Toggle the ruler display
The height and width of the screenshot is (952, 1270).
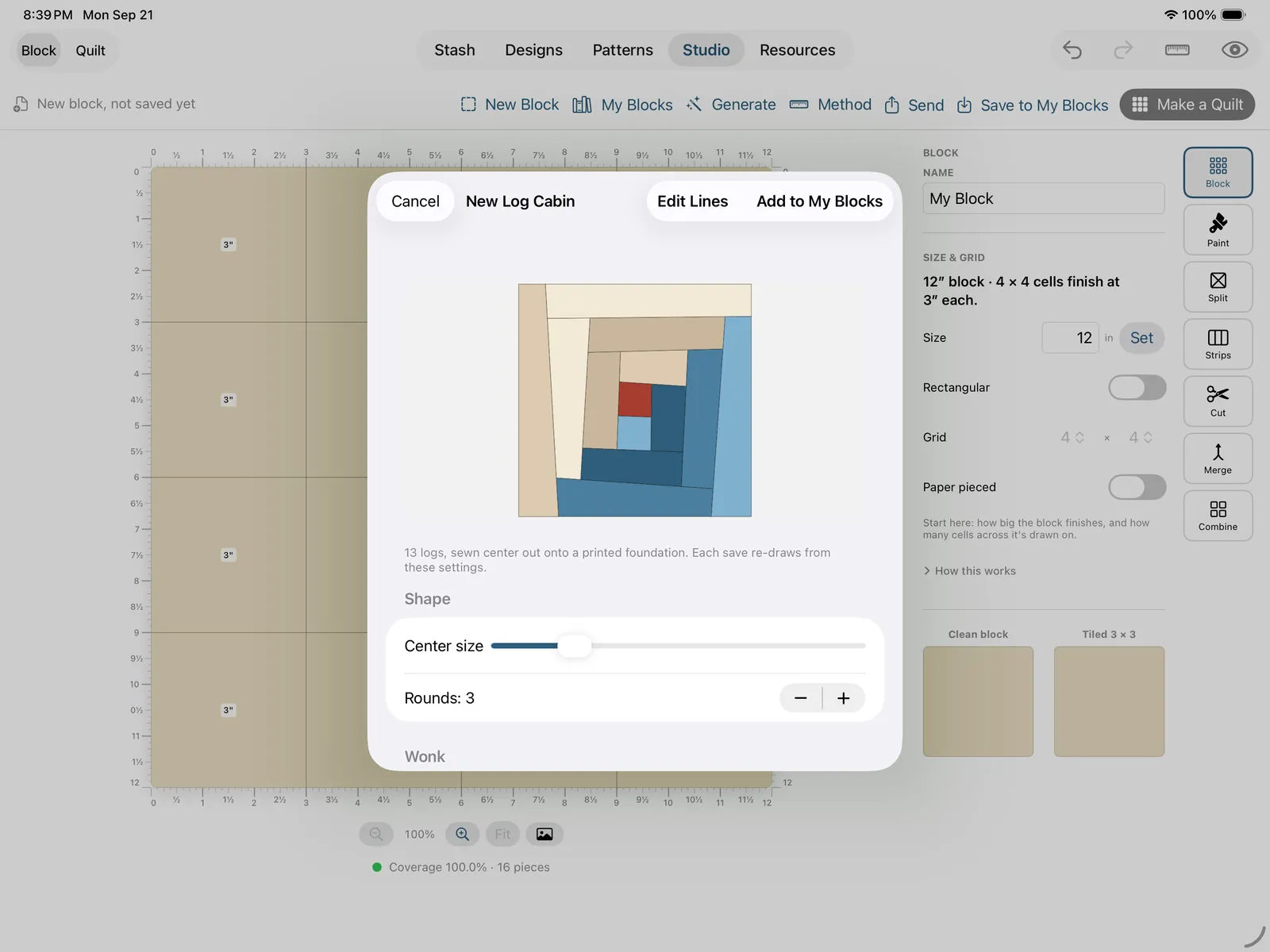(x=1177, y=50)
